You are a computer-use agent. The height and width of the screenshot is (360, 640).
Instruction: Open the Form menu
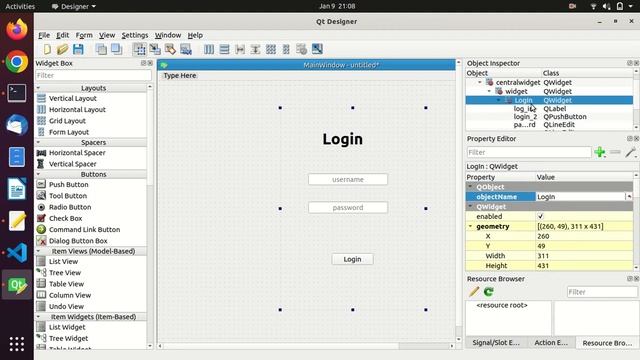(84, 35)
